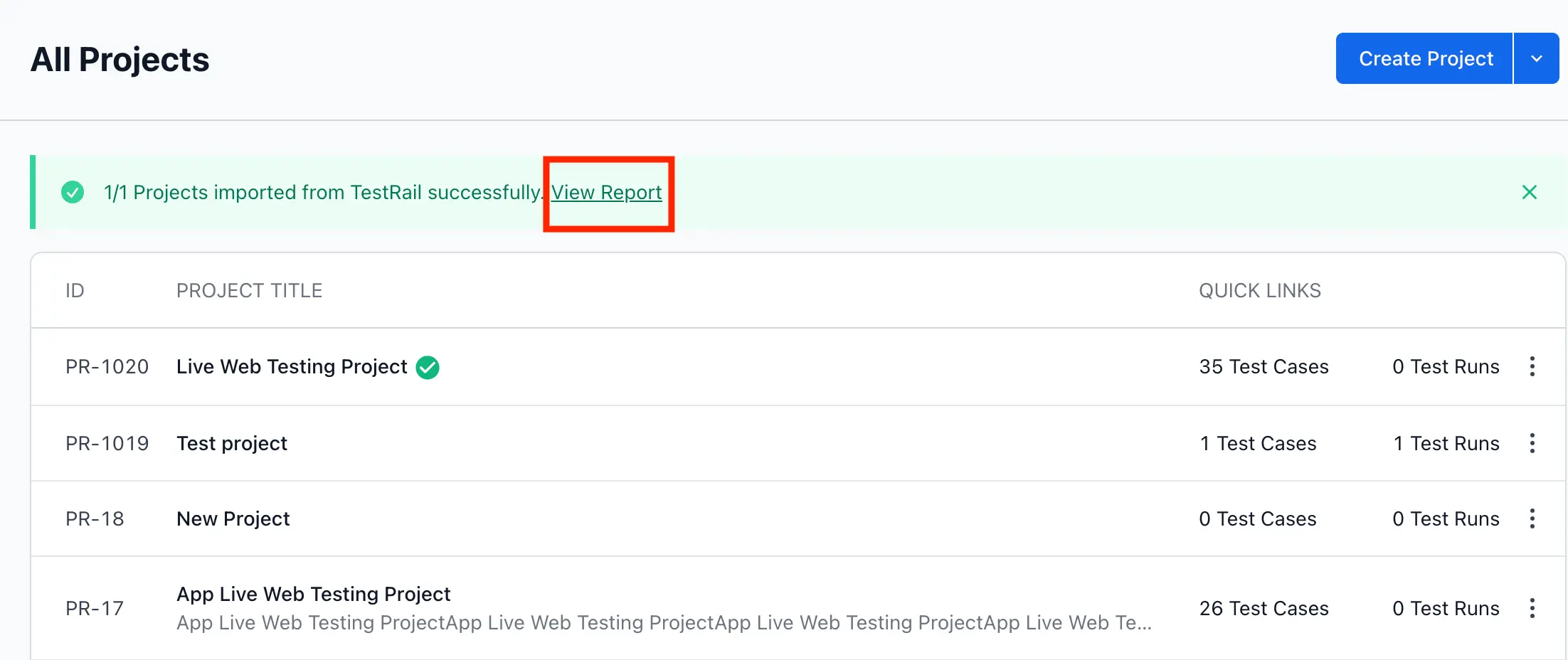The height and width of the screenshot is (660, 1568).
Task: Open the three-dot menu for PR-1020
Action: 1532,366
